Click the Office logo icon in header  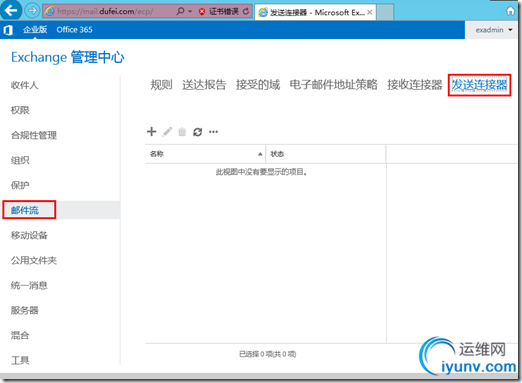point(8,30)
